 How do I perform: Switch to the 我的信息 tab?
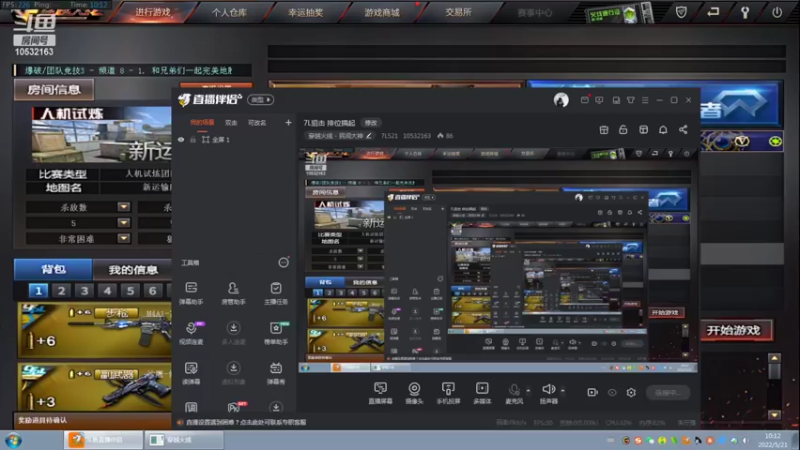[x=133, y=269]
